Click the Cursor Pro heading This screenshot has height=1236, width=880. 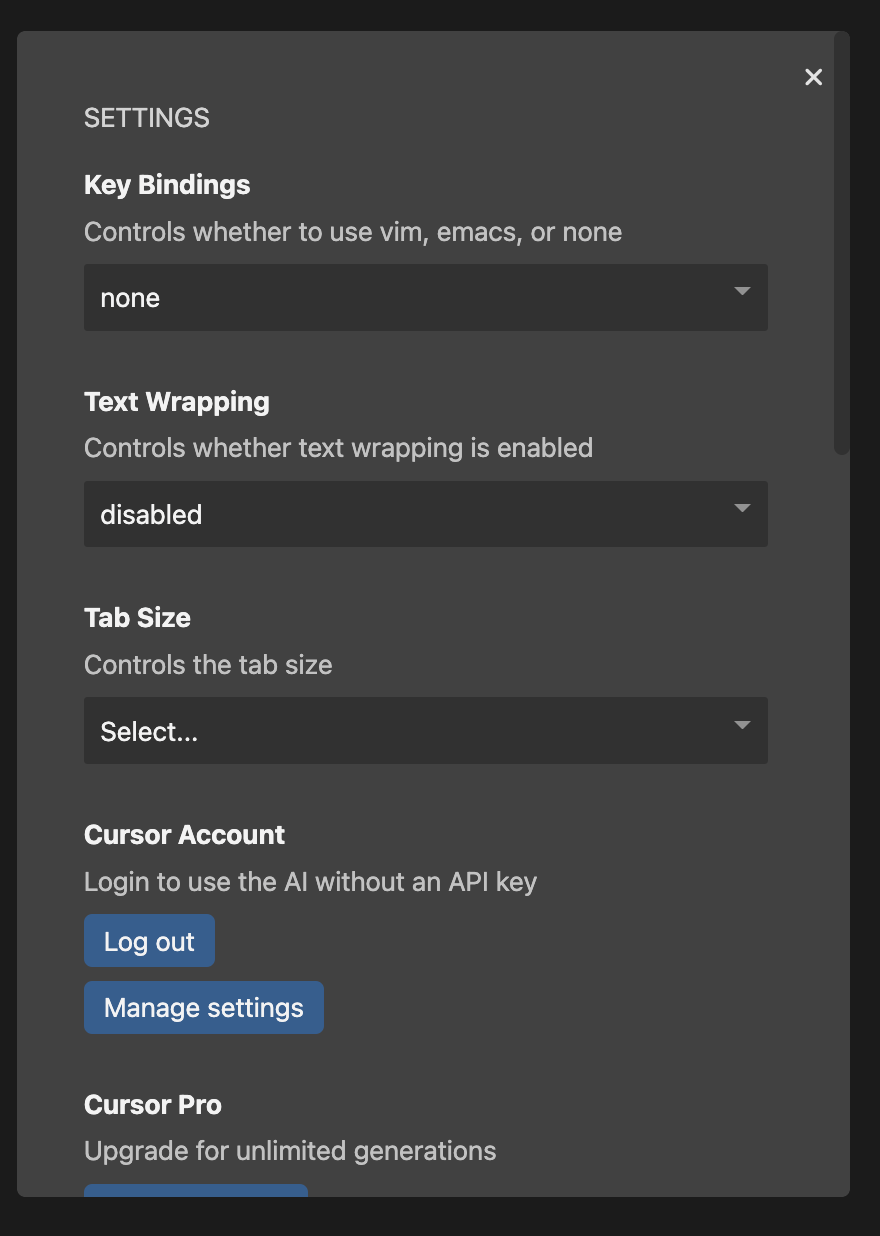[153, 1105]
